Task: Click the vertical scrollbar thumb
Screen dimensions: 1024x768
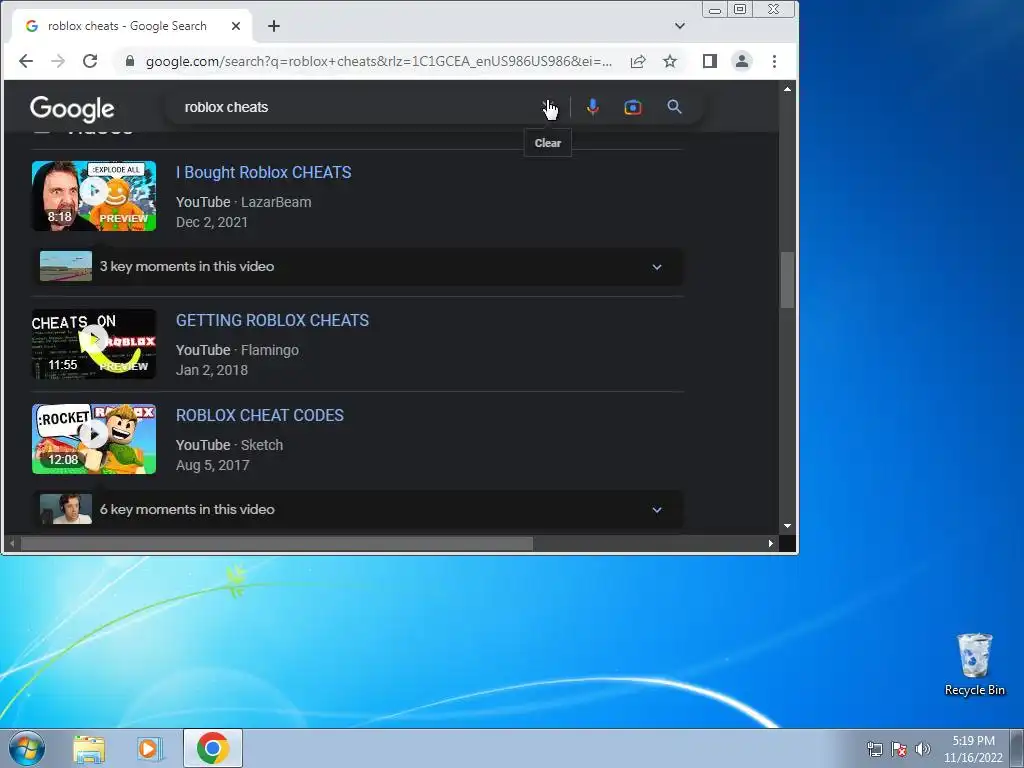Action: click(788, 280)
